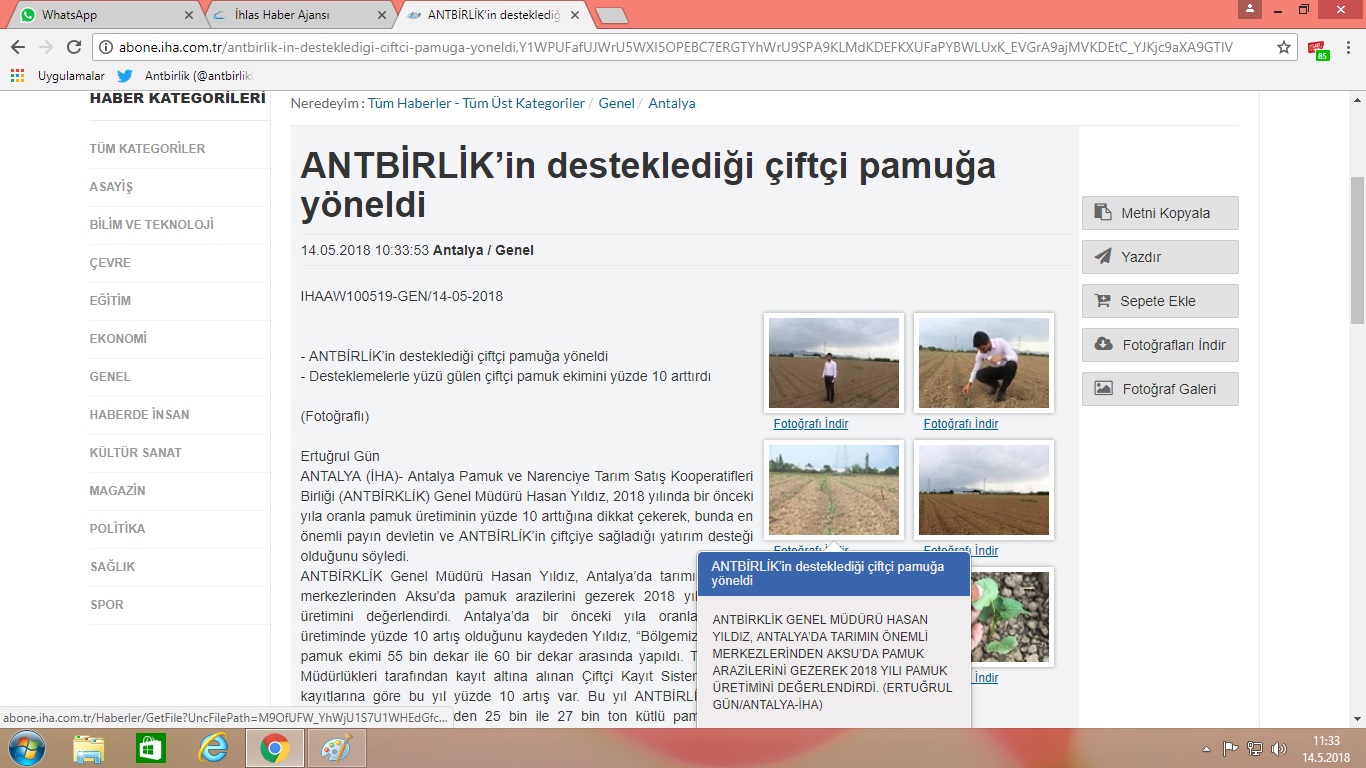
Task: Open the Paint taskbar icon
Action: tap(337, 748)
